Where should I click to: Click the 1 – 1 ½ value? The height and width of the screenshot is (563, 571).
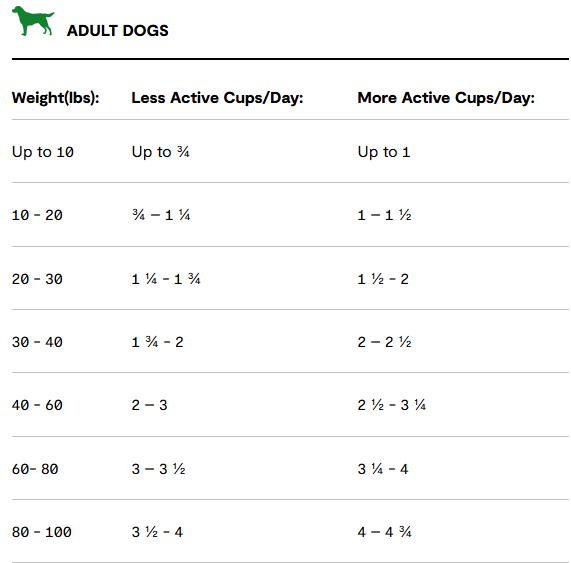[385, 215]
